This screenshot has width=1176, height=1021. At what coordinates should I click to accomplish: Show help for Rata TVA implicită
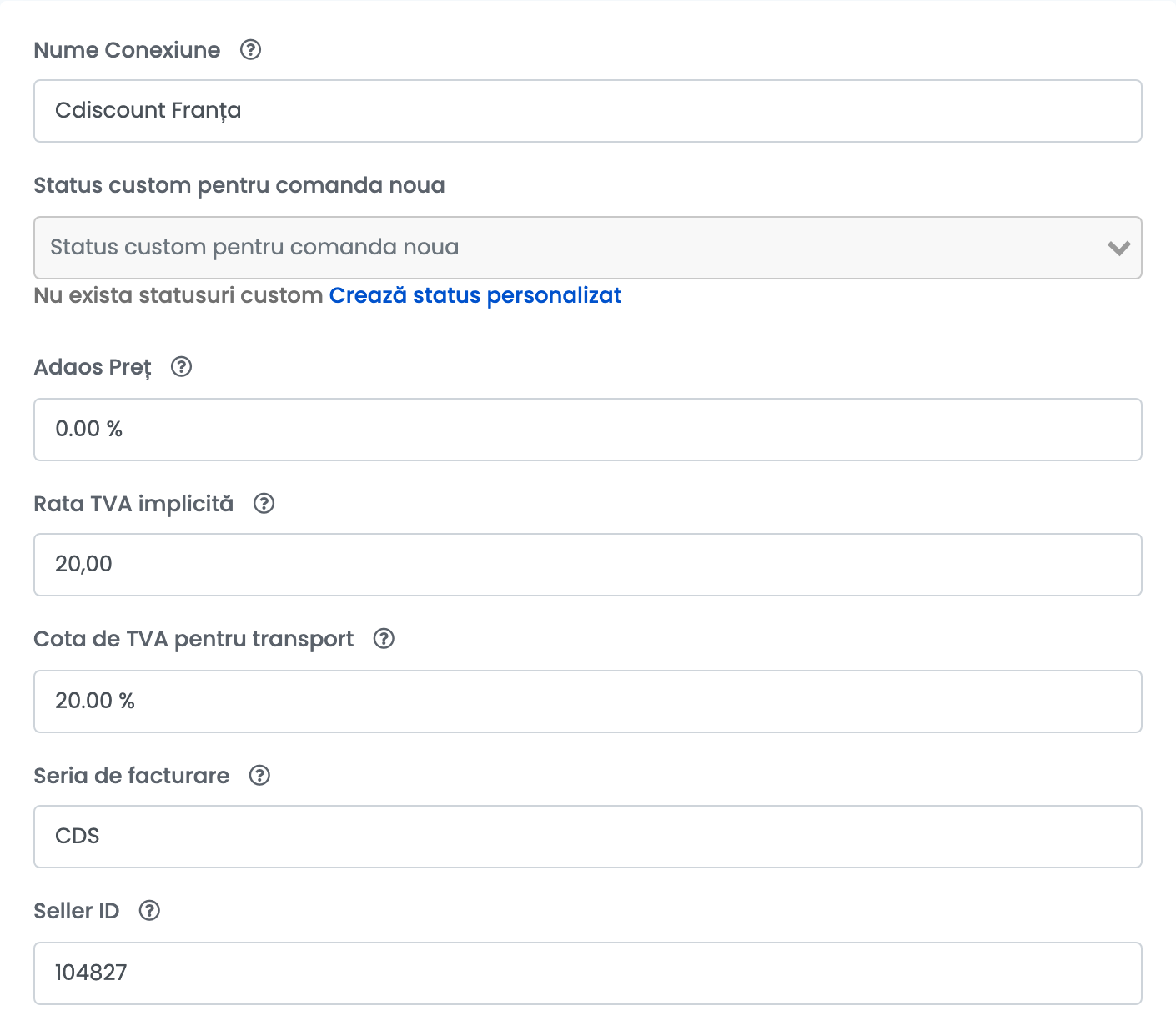tap(264, 504)
